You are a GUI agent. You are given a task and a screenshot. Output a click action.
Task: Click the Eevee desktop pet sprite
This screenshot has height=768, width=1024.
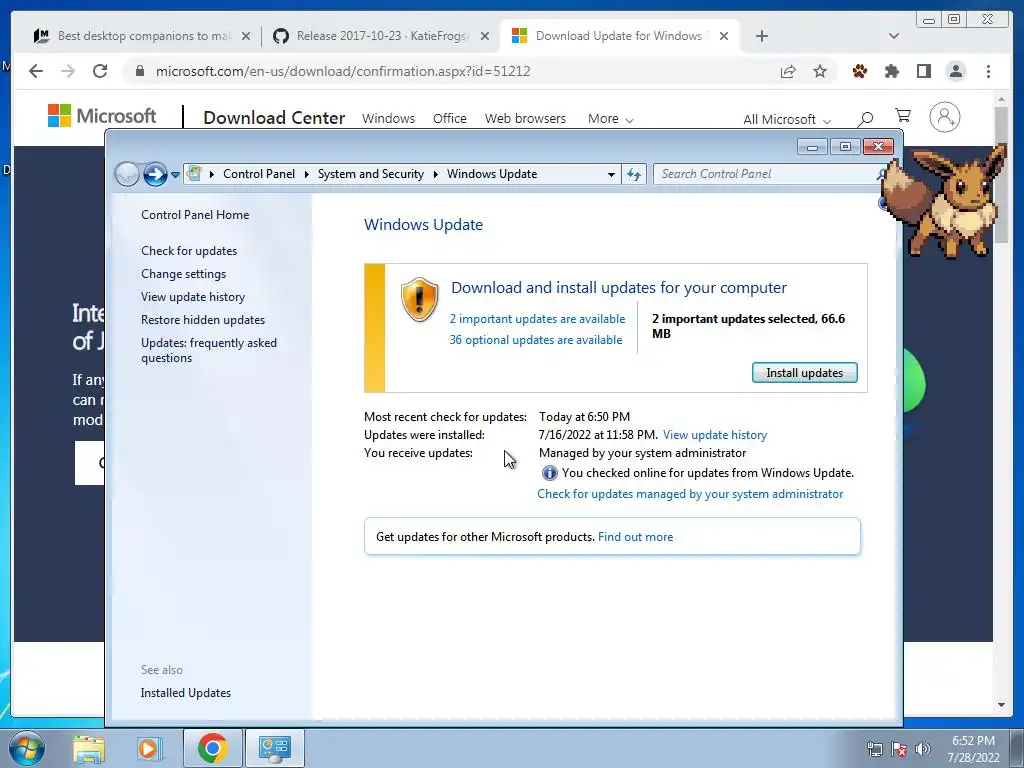point(943,200)
